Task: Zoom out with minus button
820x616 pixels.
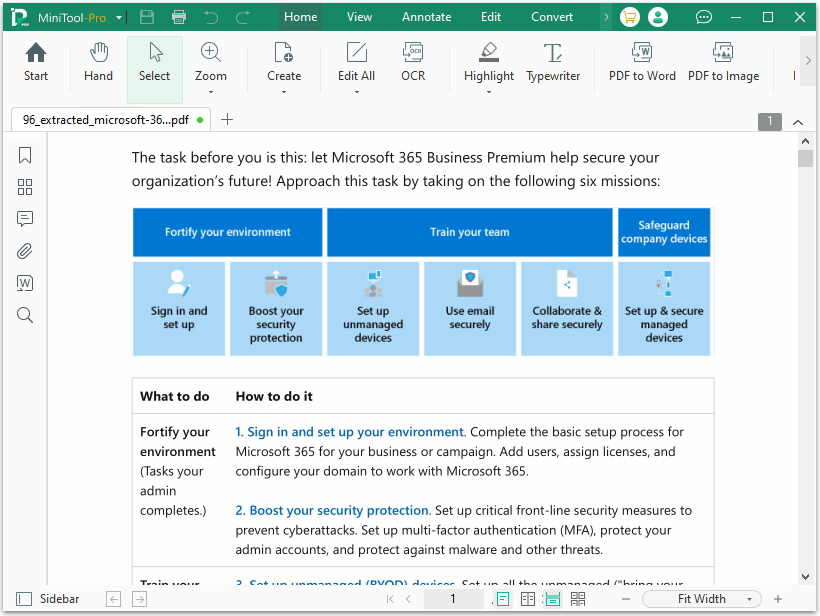Action: (x=626, y=599)
